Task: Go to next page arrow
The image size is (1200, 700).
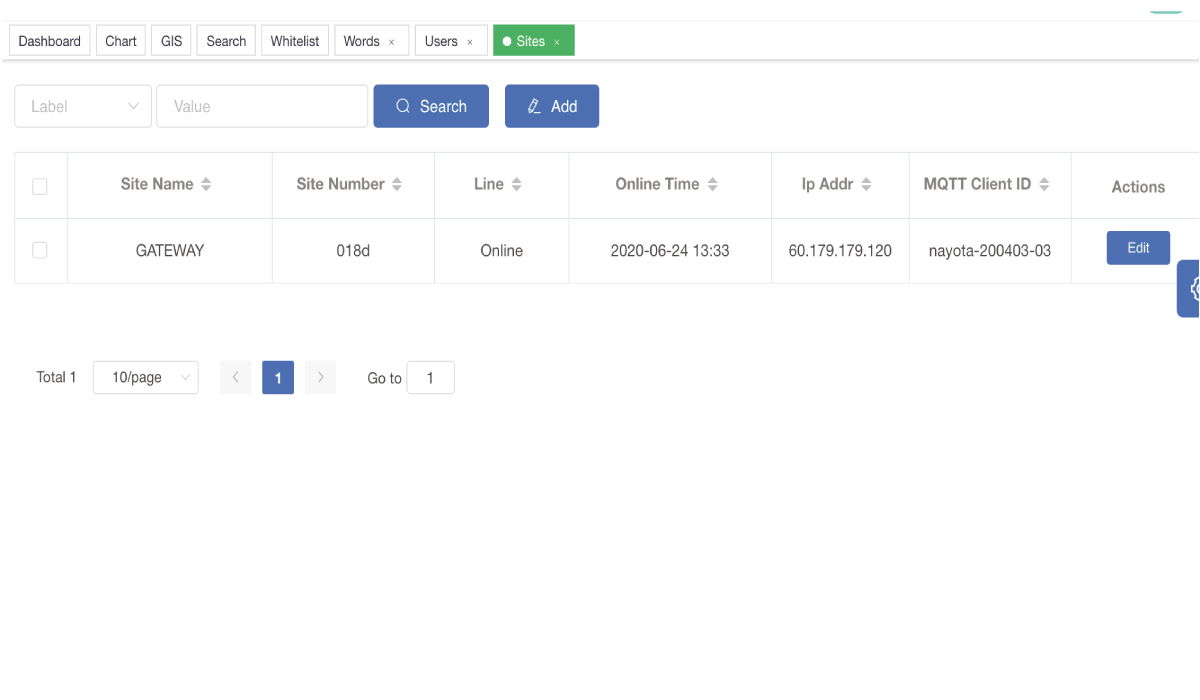Action: (320, 378)
